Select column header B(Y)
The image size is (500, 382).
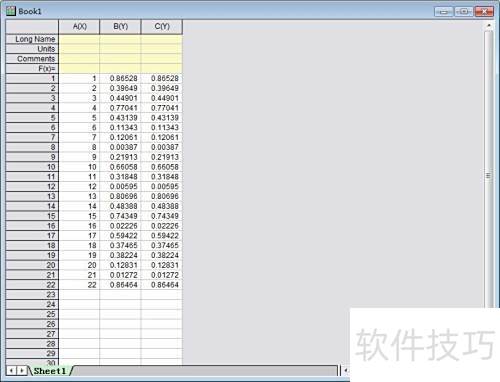pyautogui.click(x=120, y=27)
